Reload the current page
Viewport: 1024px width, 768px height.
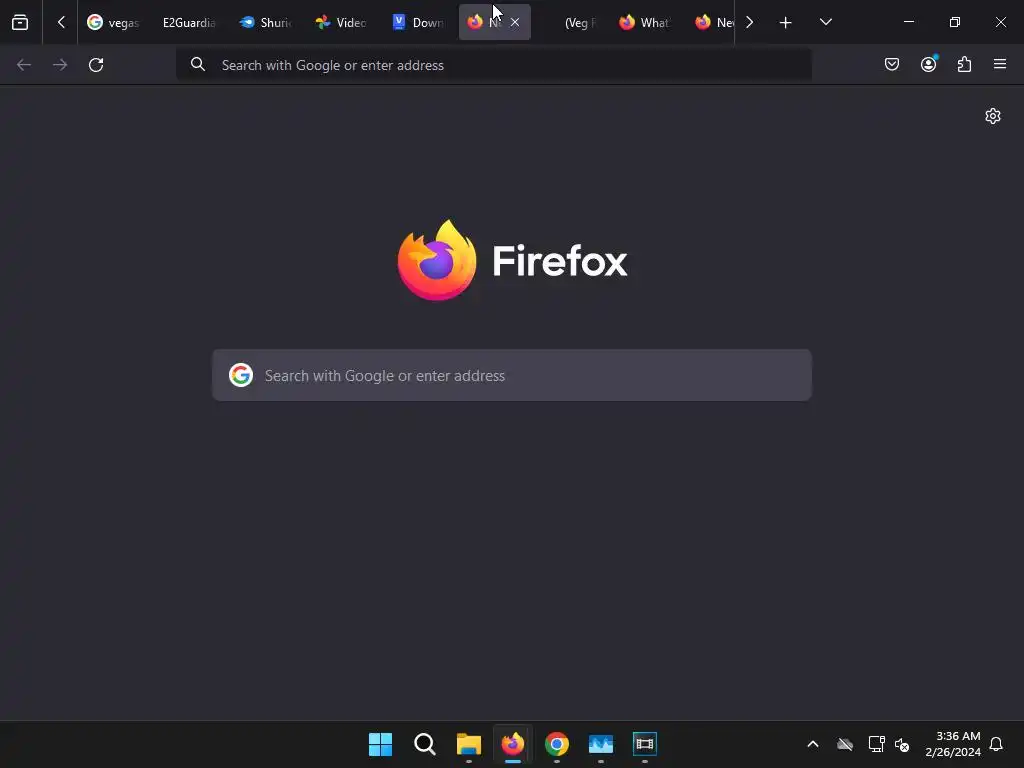coord(96,65)
